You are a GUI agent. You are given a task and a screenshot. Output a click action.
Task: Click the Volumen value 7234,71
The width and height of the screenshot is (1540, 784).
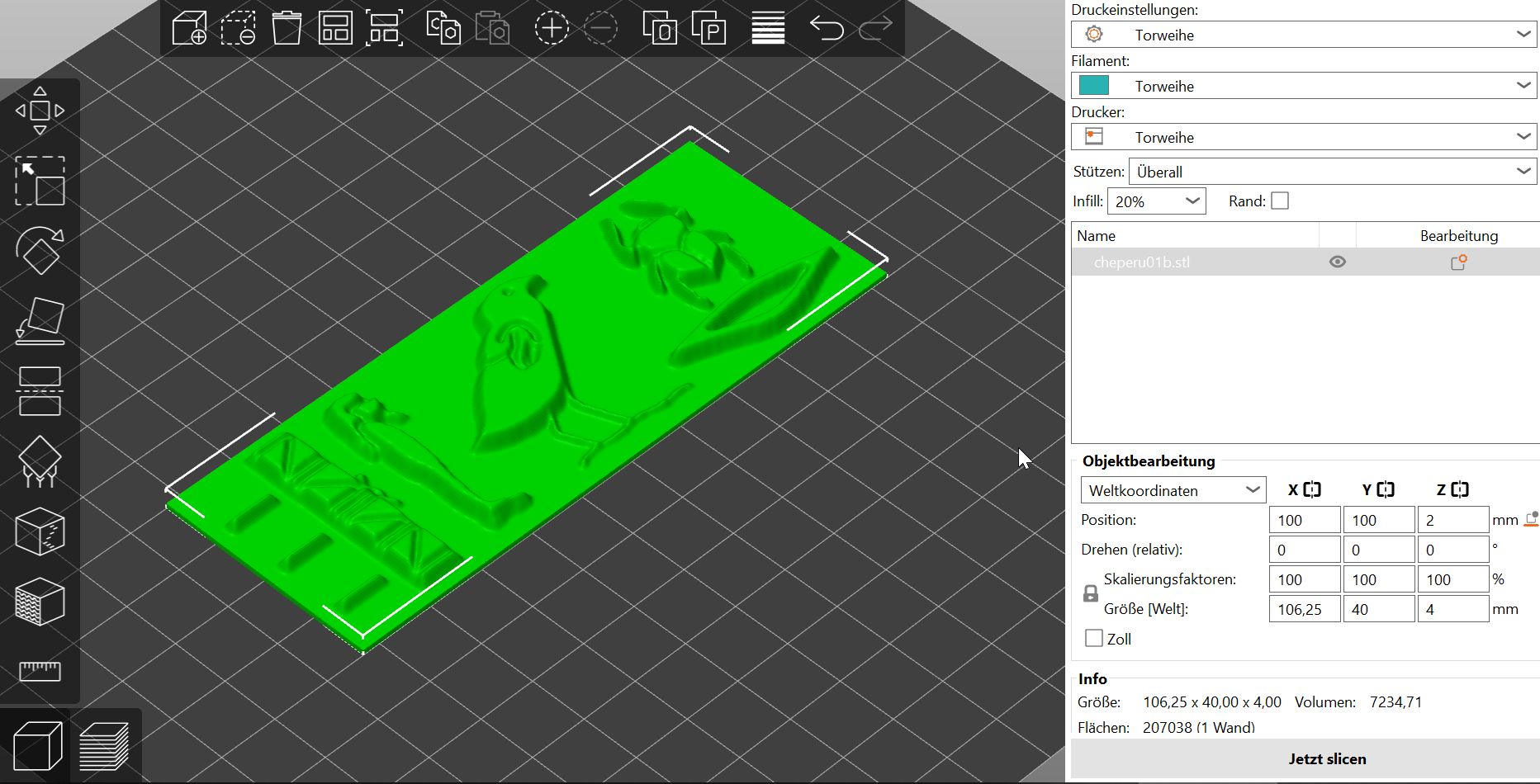pyautogui.click(x=1395, y=702)
